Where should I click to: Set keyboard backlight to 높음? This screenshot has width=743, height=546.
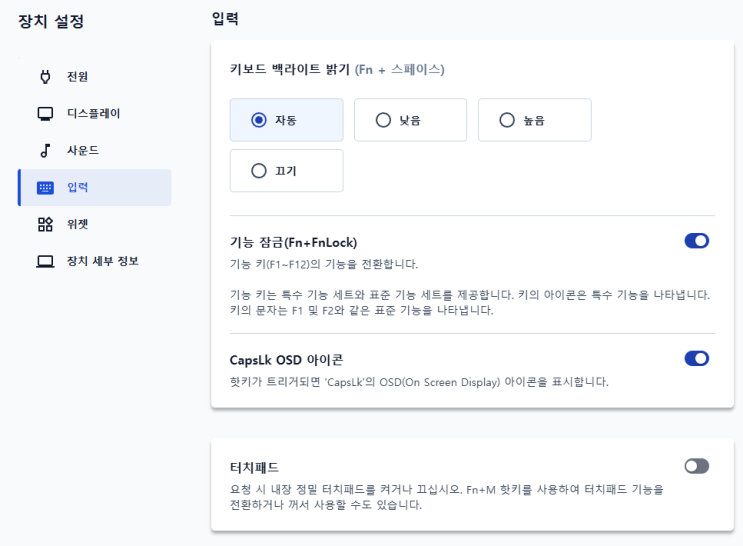507,120
